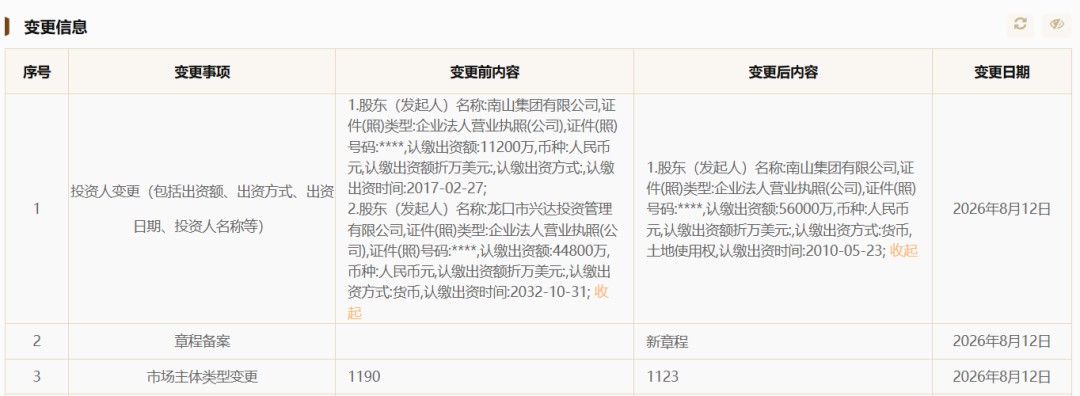Screen dimensions: 1080x396
Task: Click the 新章程 cell
Action: [667, 341]
